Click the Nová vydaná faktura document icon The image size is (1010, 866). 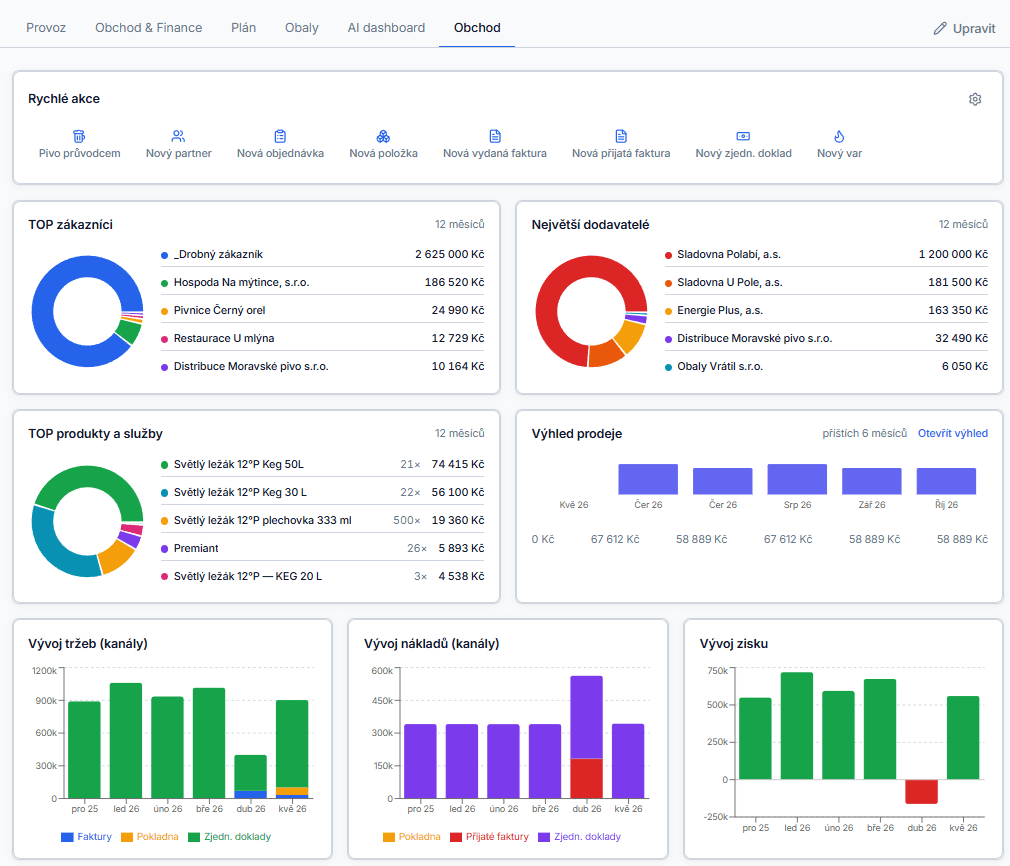495,136
